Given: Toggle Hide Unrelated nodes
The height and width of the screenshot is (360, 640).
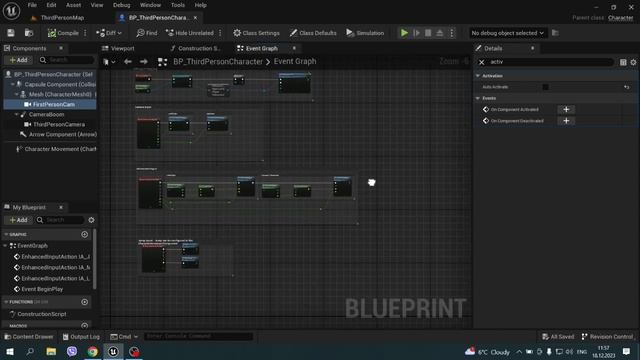Looking at the screenshot, I should coord(189,33).
